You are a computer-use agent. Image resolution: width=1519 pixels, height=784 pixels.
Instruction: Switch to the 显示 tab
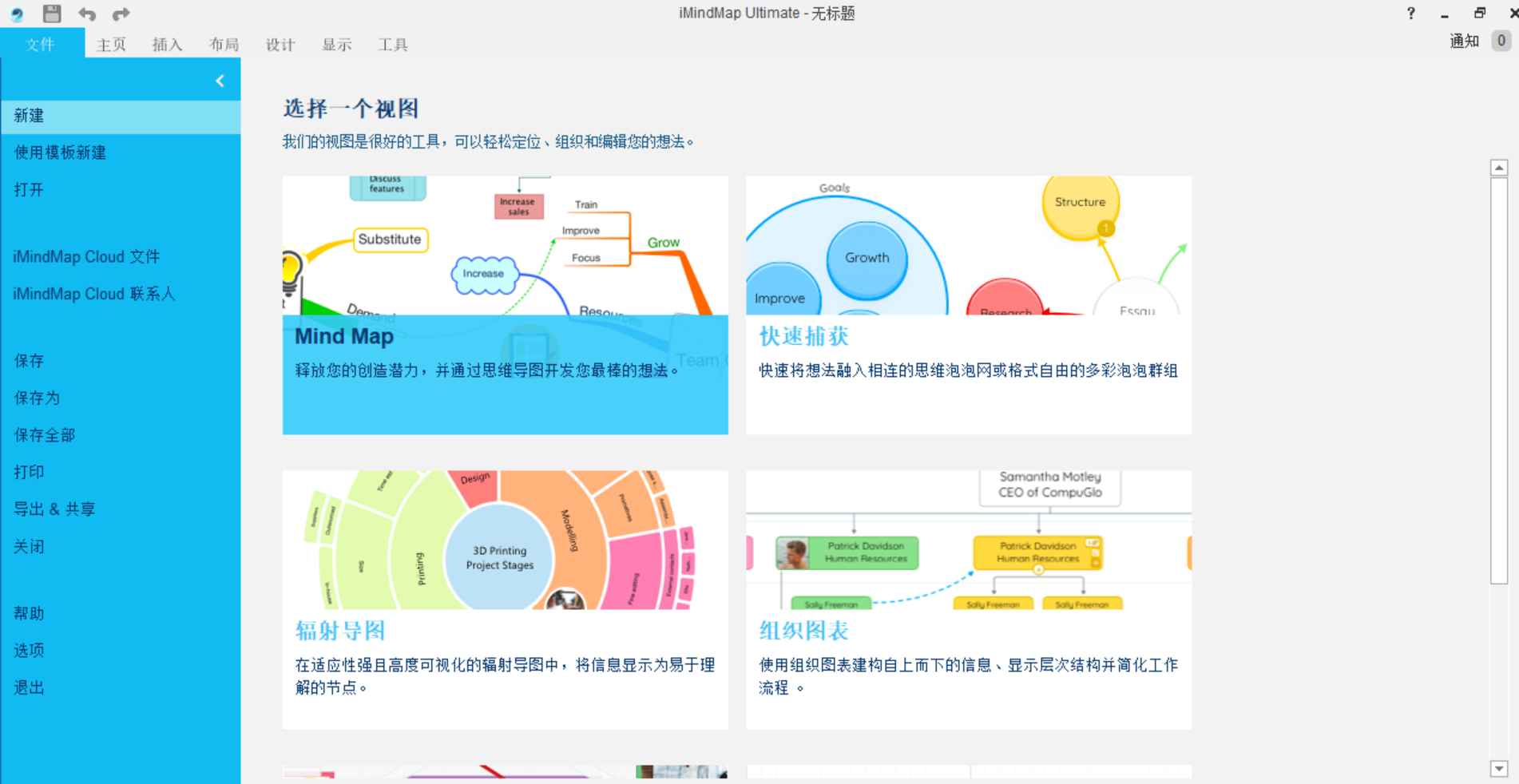[336, 45]
